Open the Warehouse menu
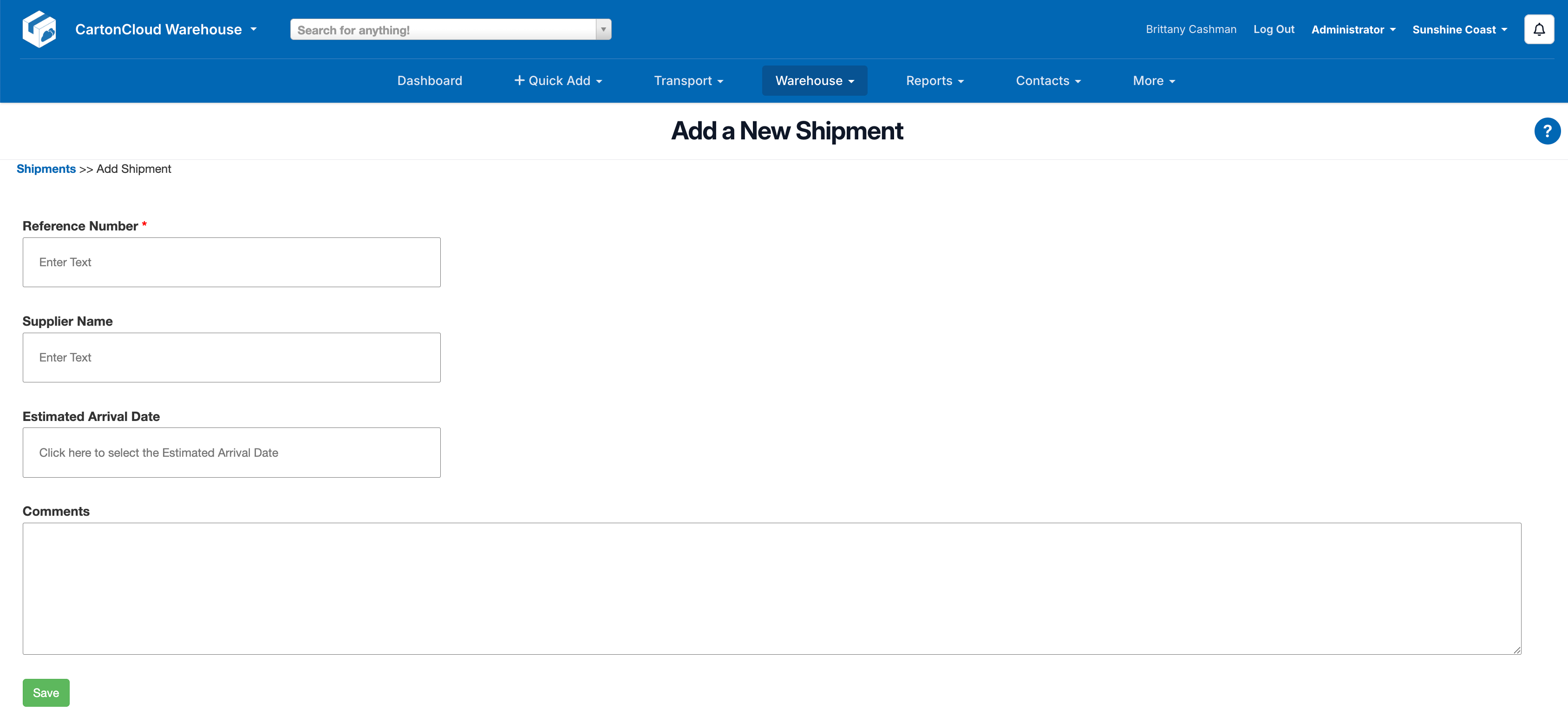This screenshot has width=1568, height=723. (x=814, y=80)
